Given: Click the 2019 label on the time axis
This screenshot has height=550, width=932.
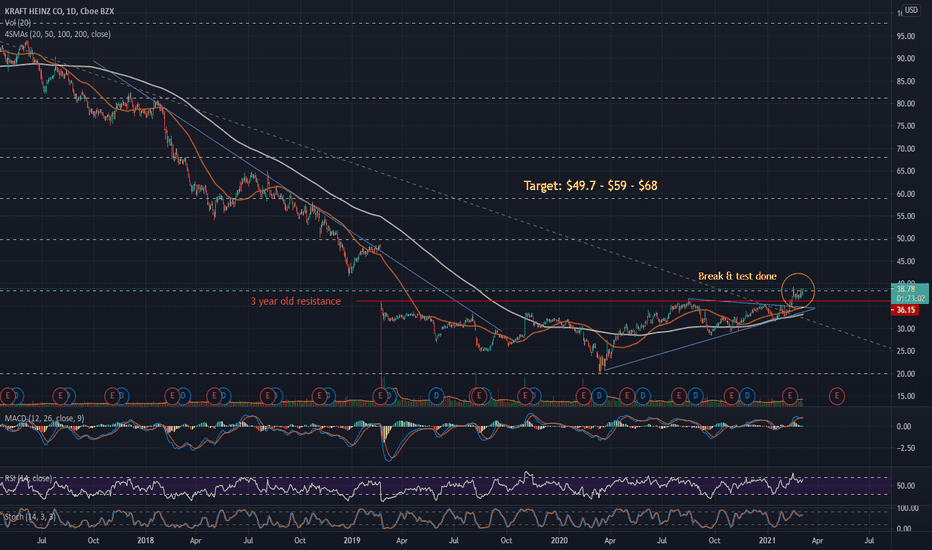Looking at the screenshot, I should point(352,540).
